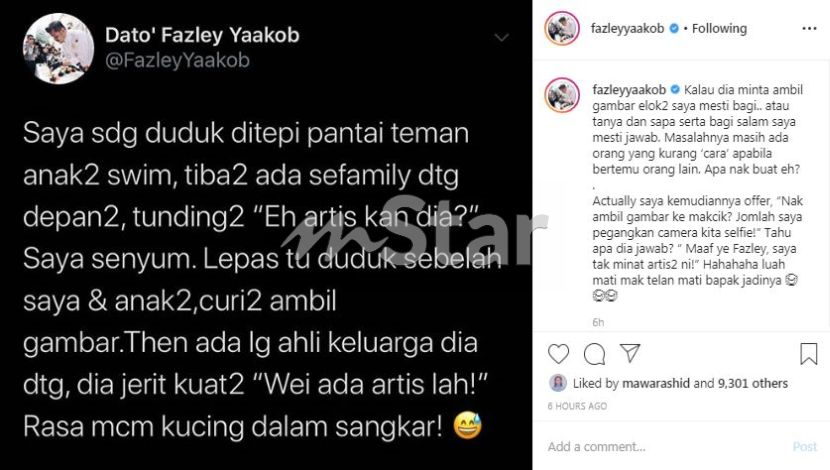This screenshot has width=830, height=470.
Task: Click the 6 HOURS AGO timestamp
Action: pos(577,406)
